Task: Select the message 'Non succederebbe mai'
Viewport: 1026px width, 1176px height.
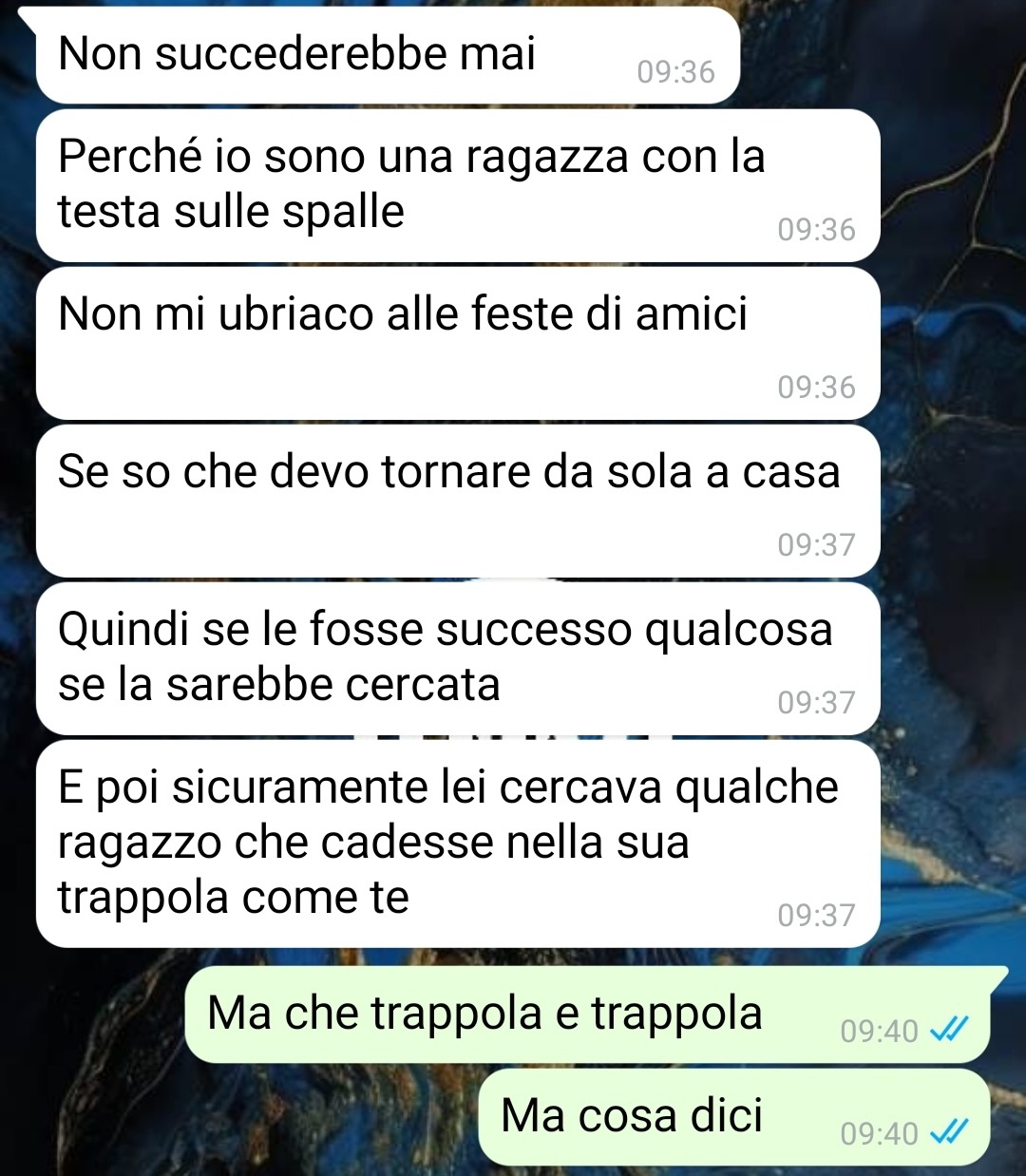Action: pyautogui.click(x=388, y=55)
